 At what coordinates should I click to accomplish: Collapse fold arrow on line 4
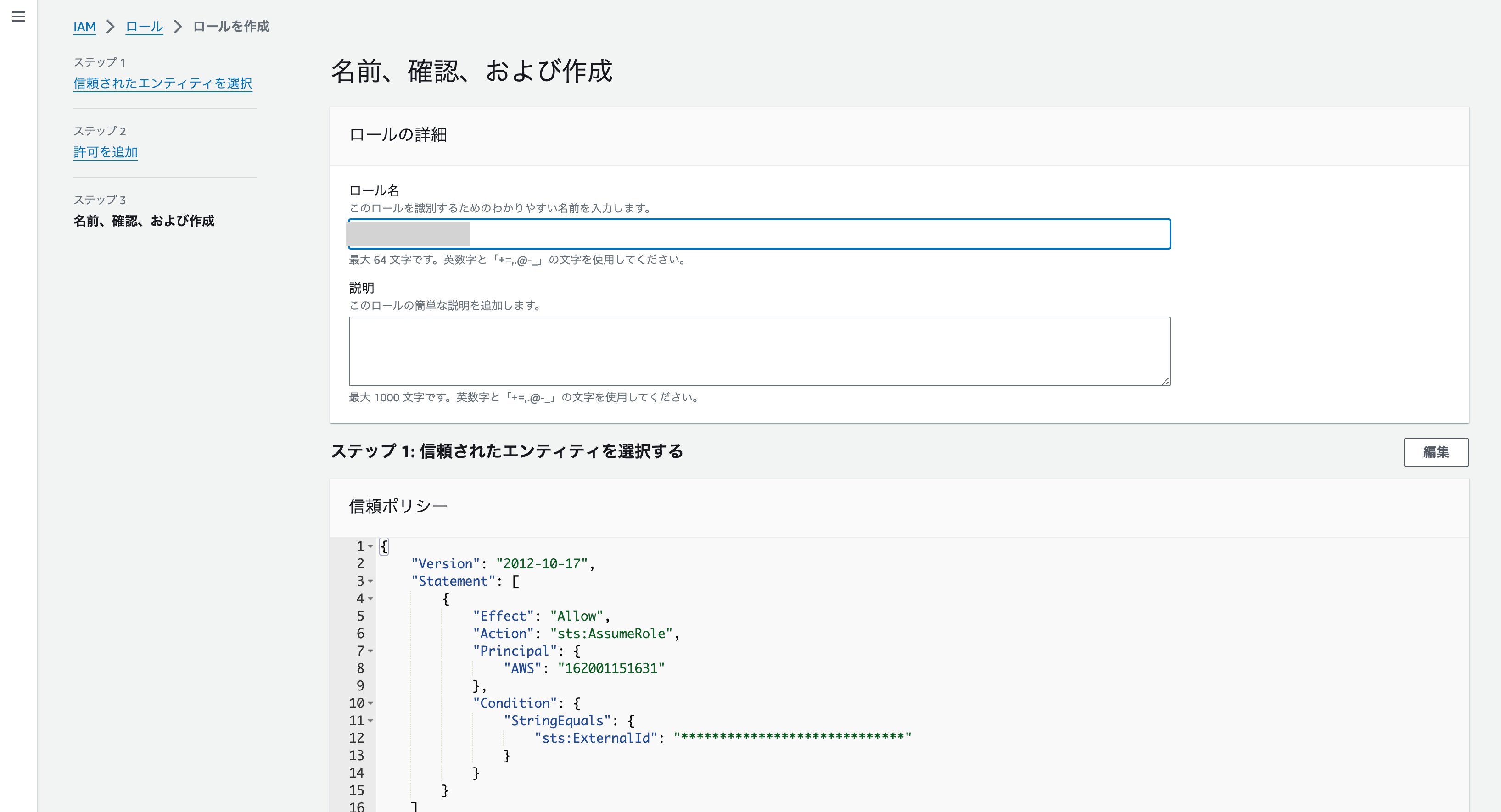370,599
